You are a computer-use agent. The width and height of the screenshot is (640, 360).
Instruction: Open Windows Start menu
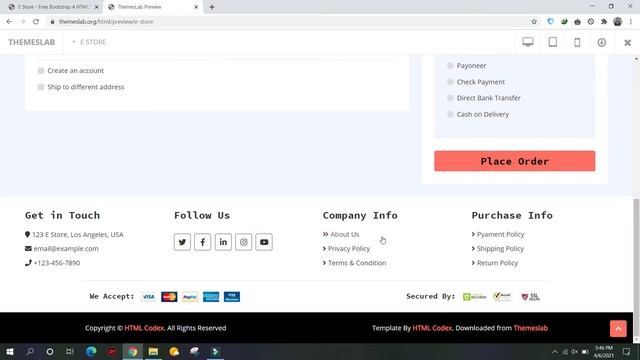10,351
